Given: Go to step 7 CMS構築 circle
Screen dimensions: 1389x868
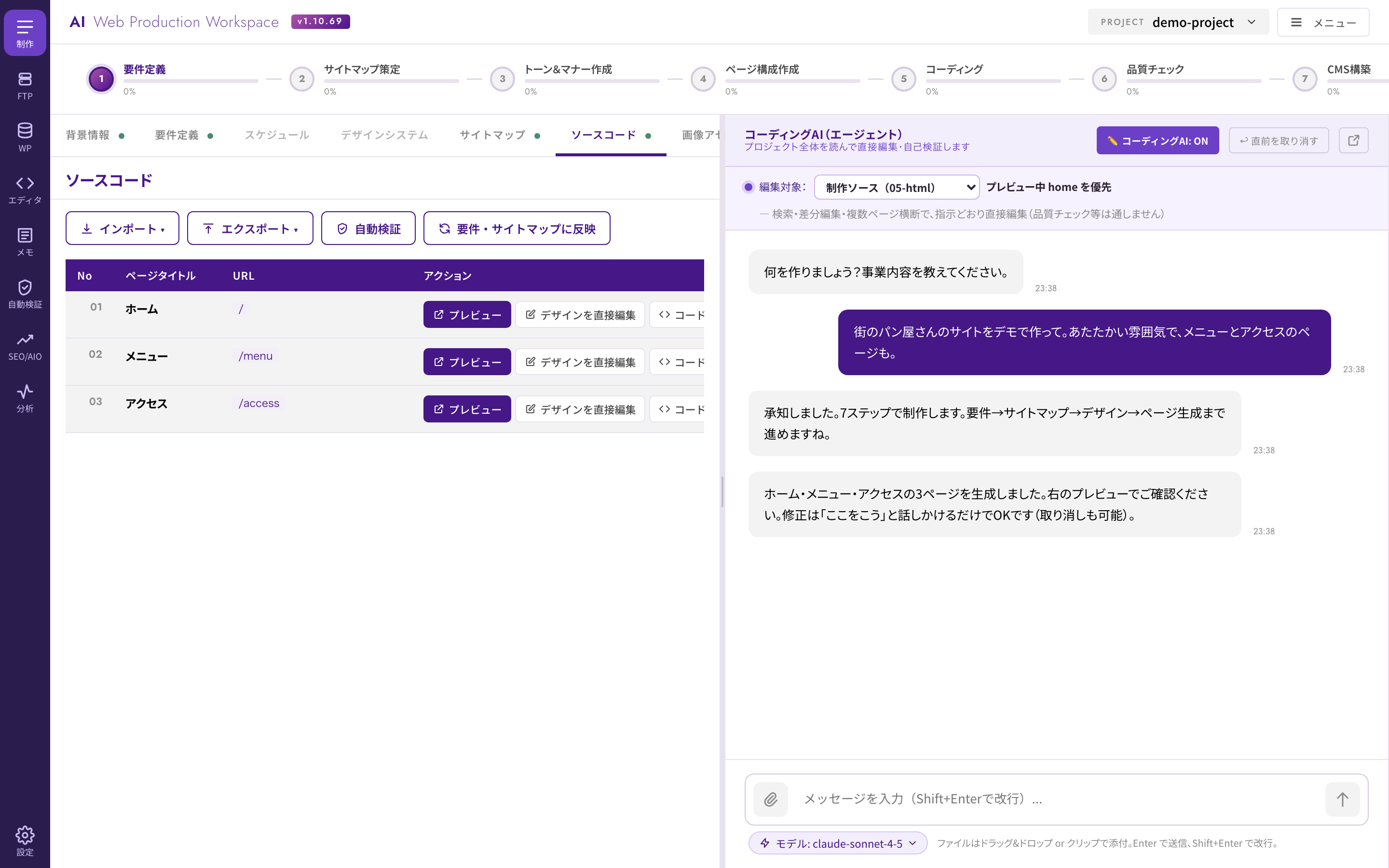Looking at the screenshot, I should (1305, 79).
